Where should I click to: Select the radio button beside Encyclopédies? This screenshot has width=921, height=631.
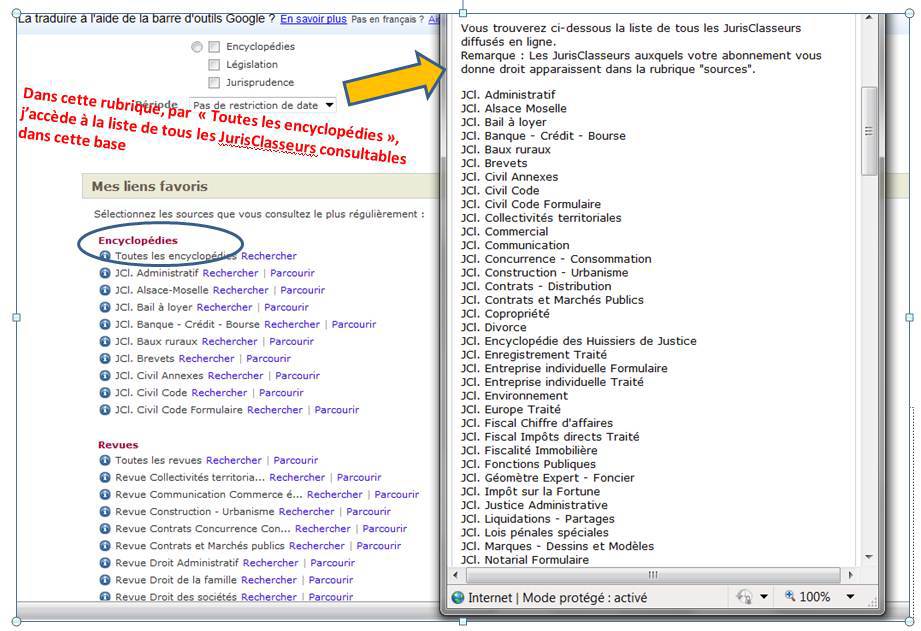[196, 47]
